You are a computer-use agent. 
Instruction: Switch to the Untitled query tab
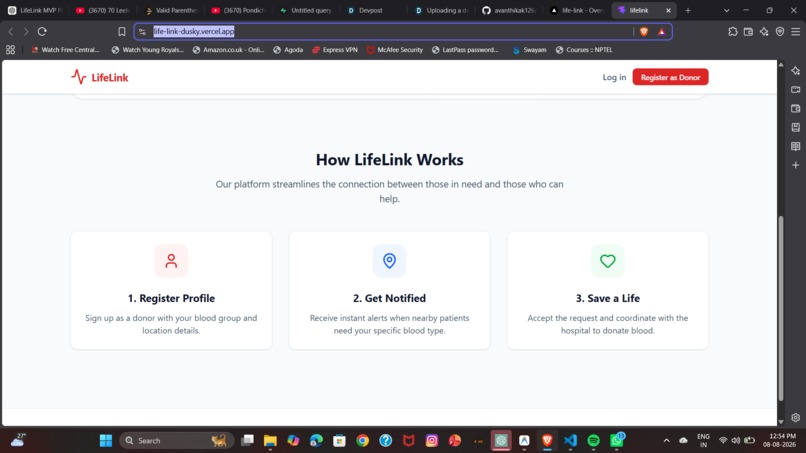306,10
